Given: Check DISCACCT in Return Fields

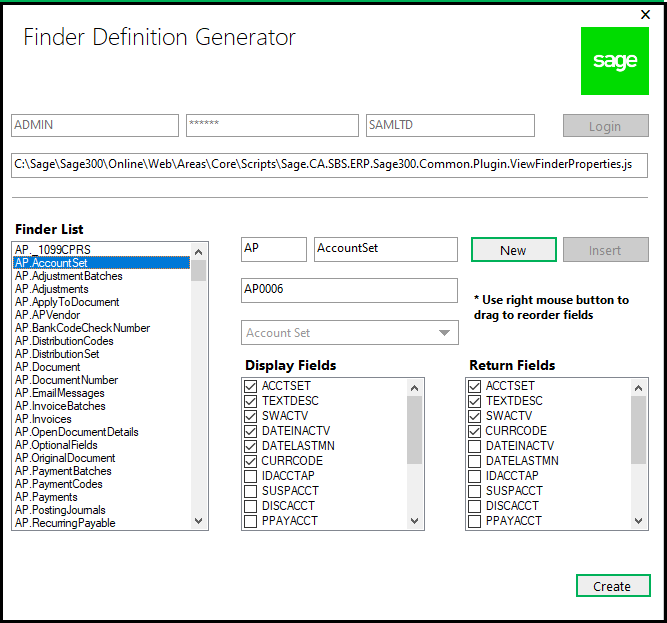Looking at the screenshot, I should [474, 506].
